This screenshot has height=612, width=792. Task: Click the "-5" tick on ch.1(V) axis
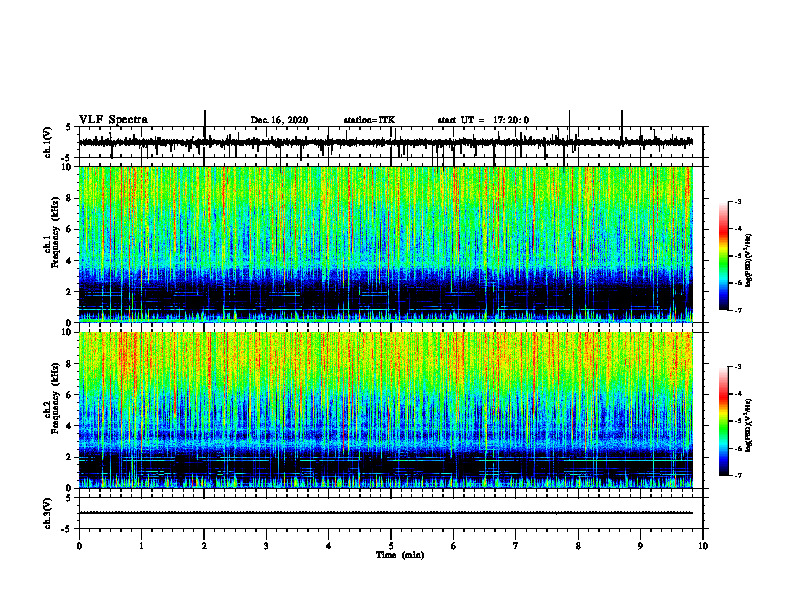pyautogui.click(x=67, y=157)
